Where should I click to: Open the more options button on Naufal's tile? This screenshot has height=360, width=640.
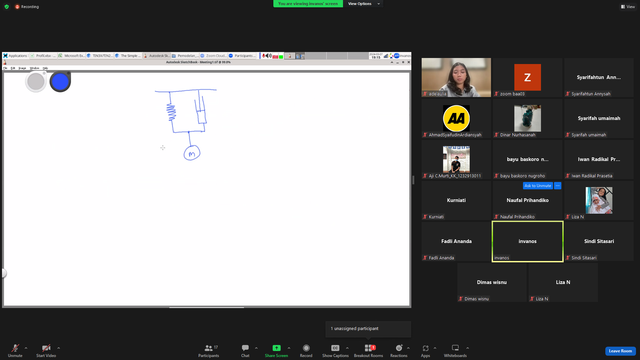[558, 186]
